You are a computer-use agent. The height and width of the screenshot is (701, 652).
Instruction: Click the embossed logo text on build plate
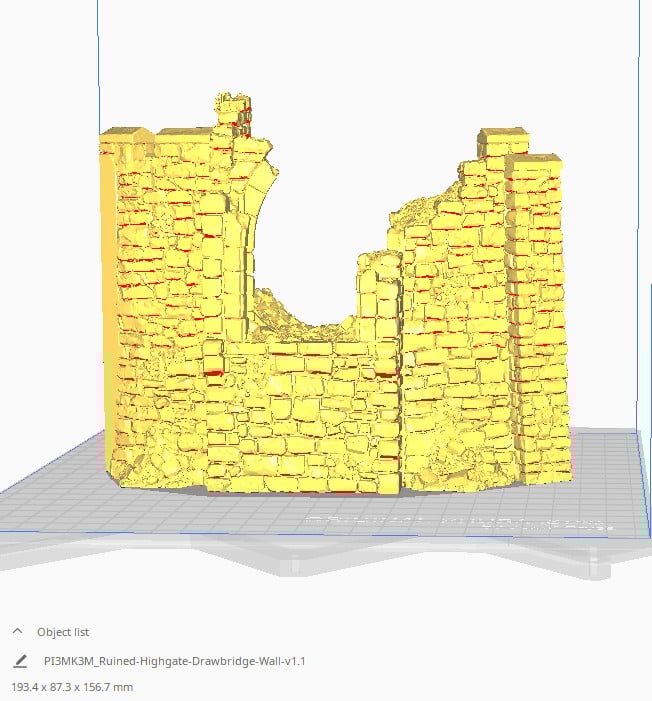pos(450,522)
